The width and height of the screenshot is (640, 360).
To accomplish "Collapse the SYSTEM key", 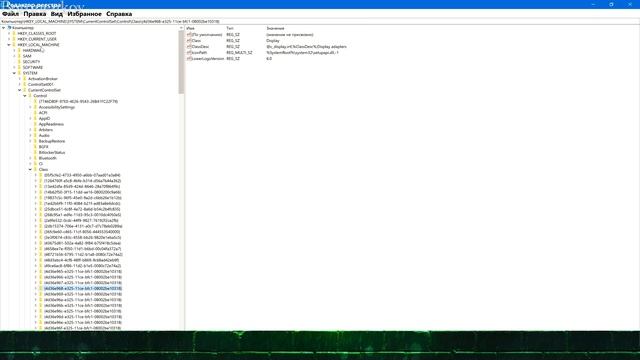I will click(x=14, y=73).
